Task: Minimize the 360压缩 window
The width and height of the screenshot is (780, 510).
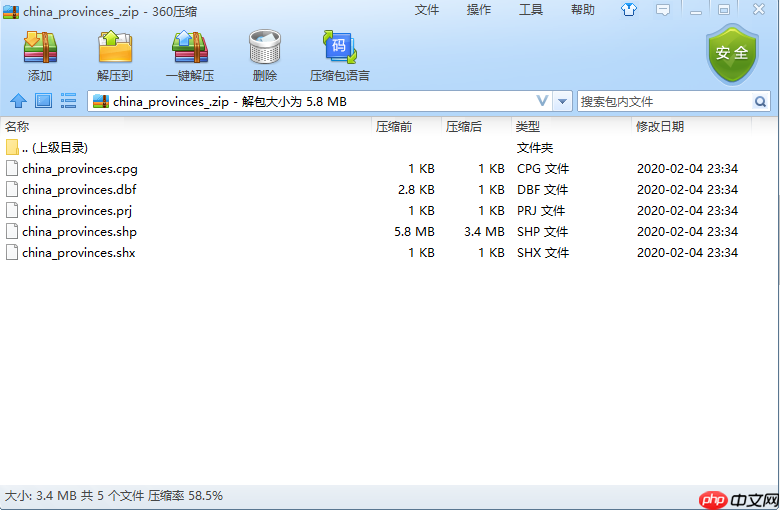Action: click(x=695, y=10)
